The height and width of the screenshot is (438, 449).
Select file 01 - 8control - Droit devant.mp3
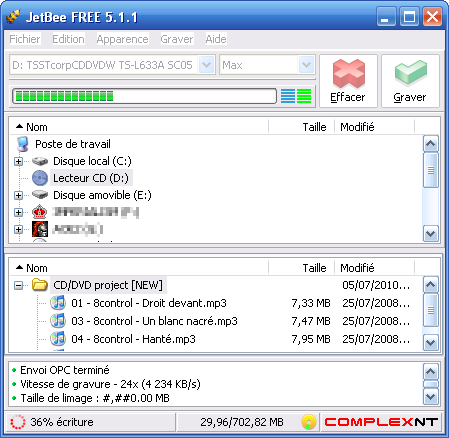pos(149,303)
